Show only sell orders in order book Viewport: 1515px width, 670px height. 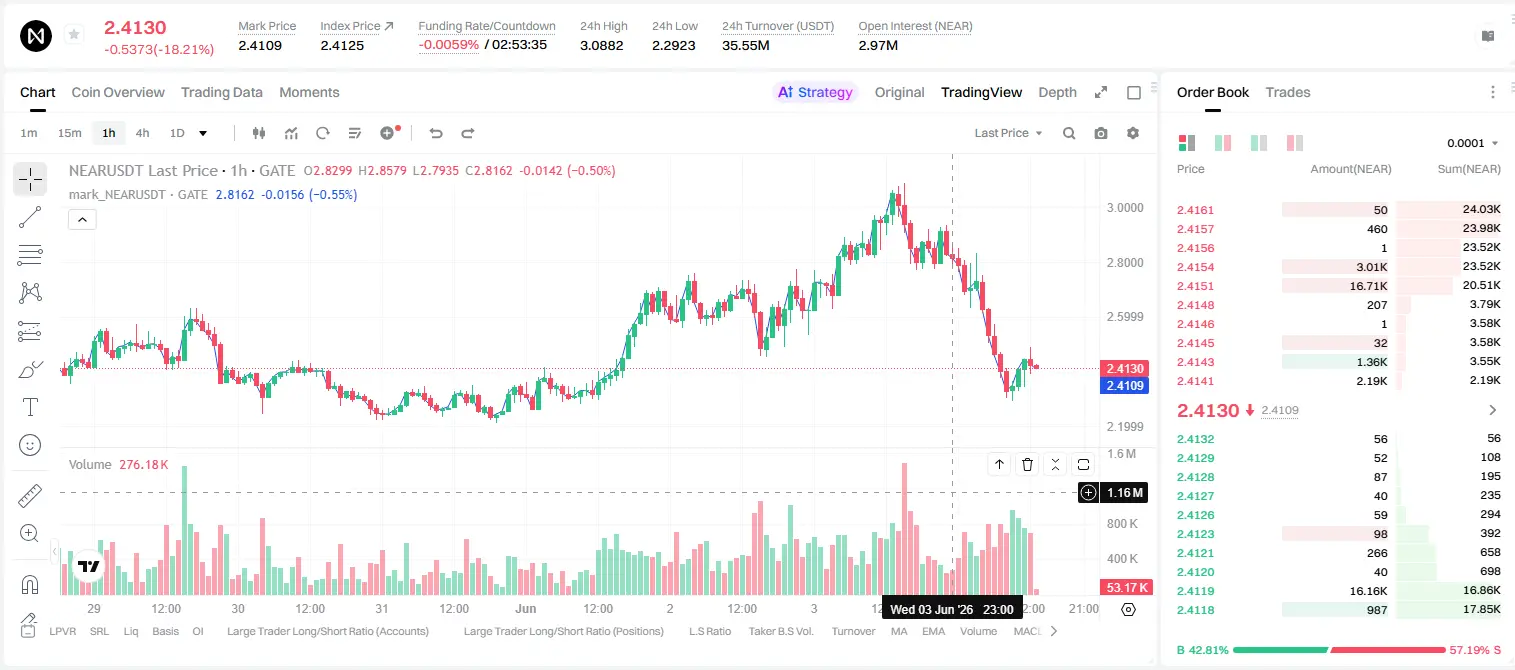pyautogui.click(x=1295, y=143)
